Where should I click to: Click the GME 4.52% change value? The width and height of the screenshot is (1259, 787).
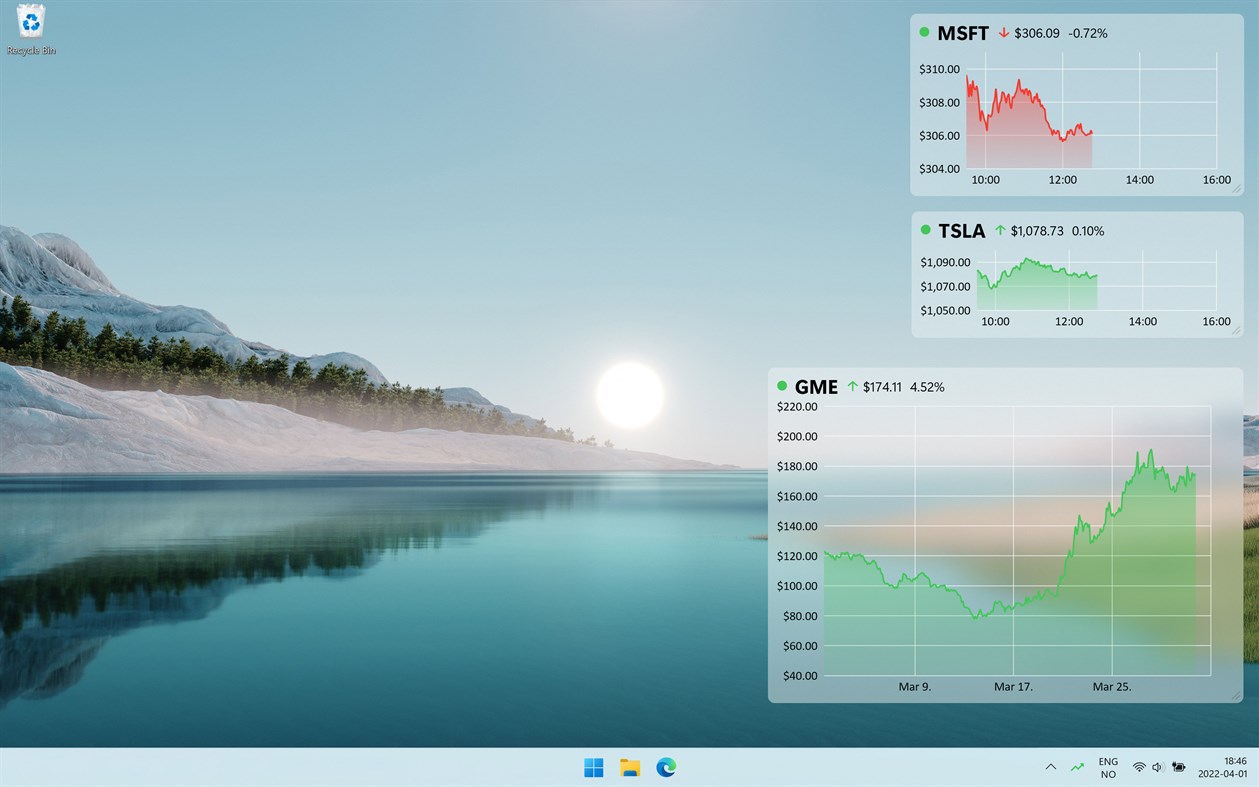tap(926, 386)
